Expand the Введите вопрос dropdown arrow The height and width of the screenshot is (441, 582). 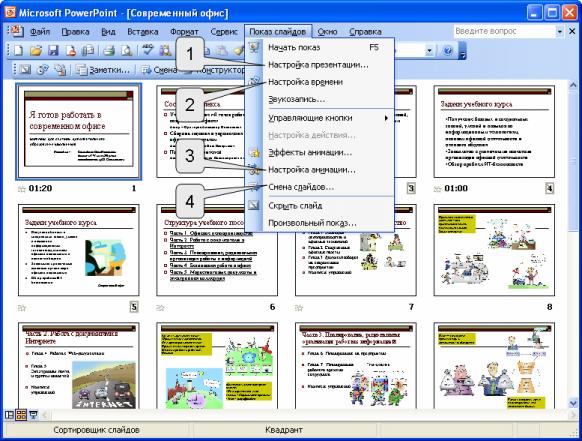click(559, 32)
